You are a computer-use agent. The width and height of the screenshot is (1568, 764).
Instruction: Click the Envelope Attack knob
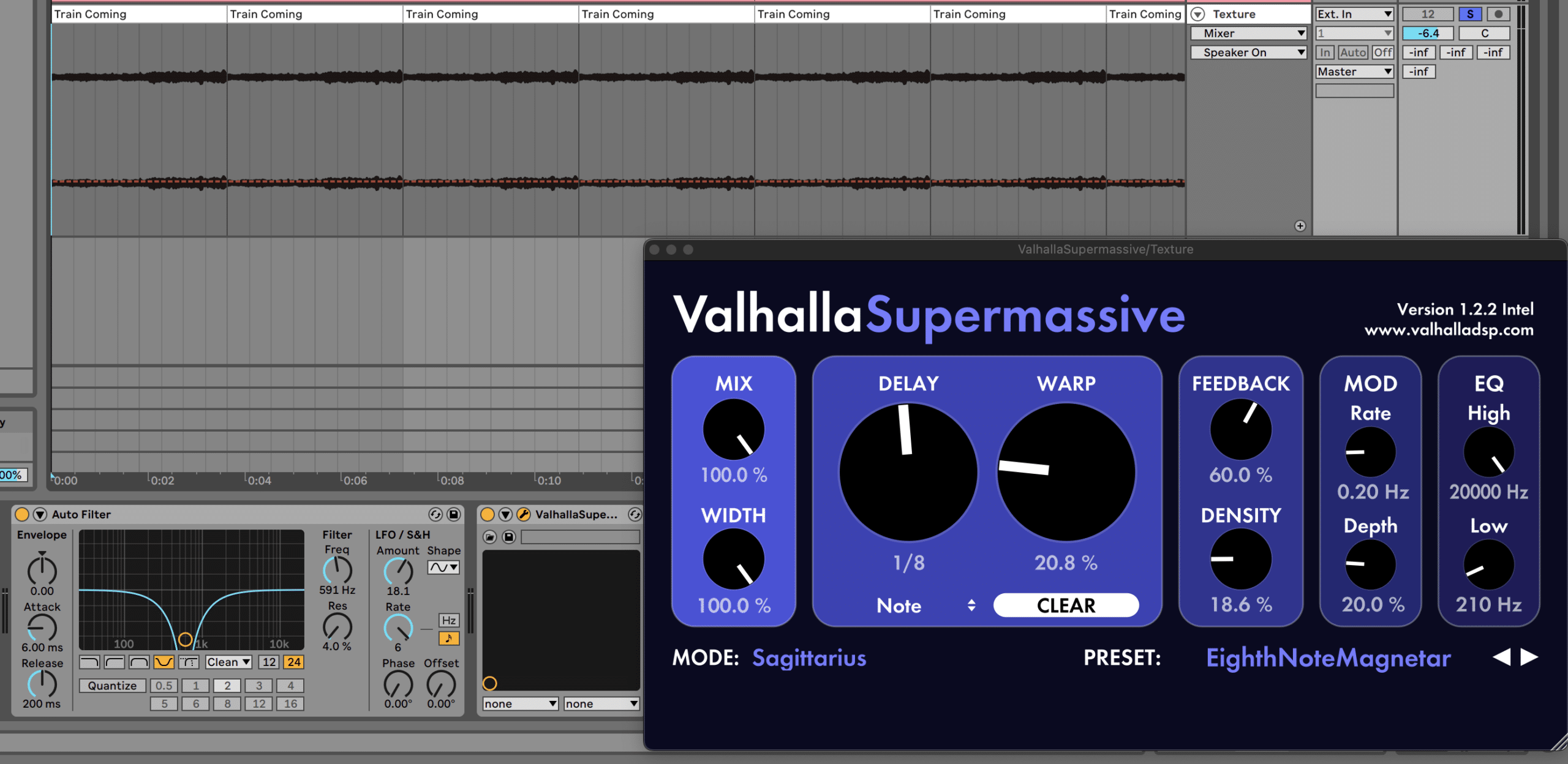pyautogui.click(x=42, y=627)
